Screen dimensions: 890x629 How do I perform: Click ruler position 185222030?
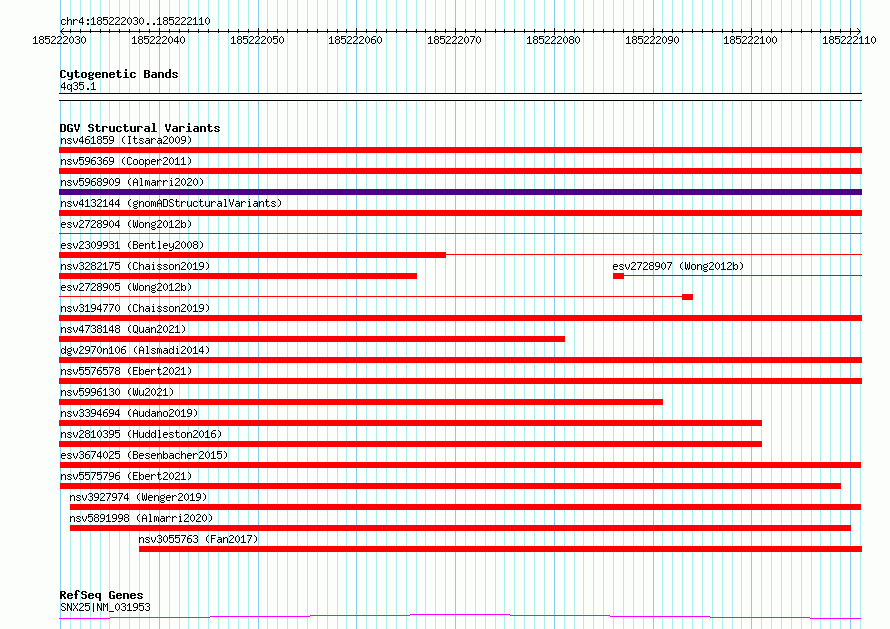tap(60, 40)
